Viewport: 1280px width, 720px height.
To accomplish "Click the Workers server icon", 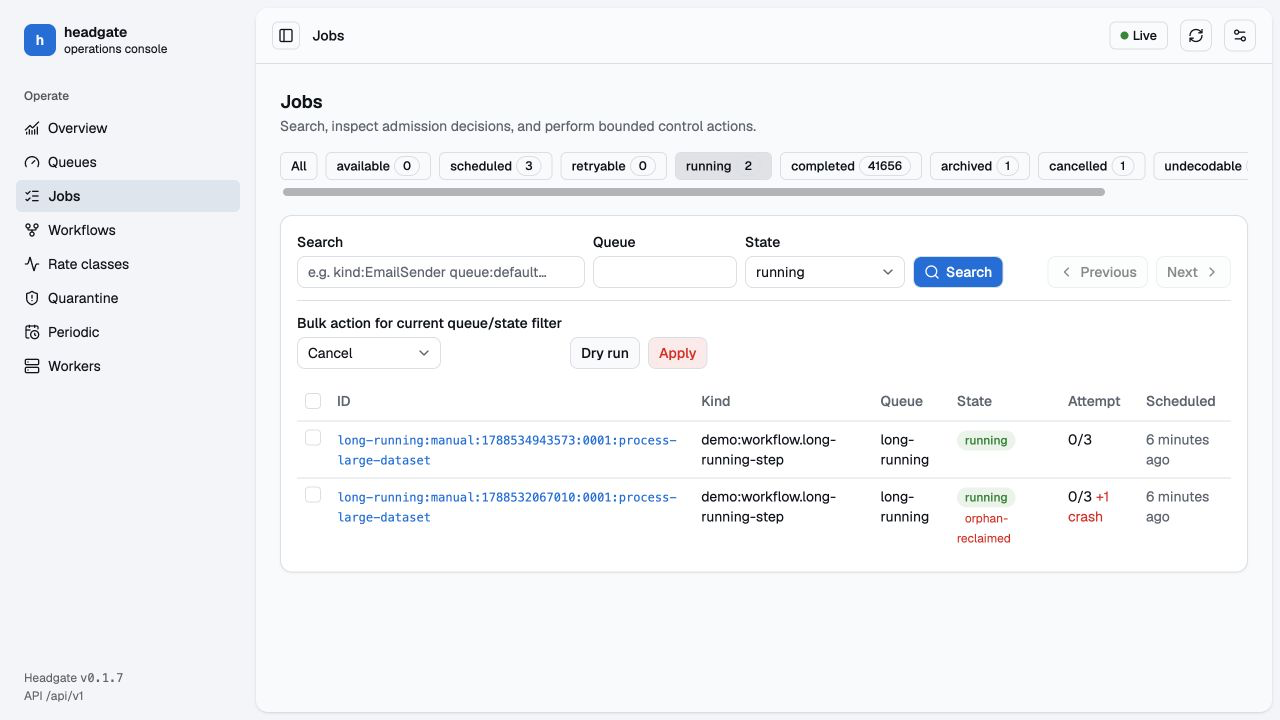I will pyautogui.click(x=31, y=366).
